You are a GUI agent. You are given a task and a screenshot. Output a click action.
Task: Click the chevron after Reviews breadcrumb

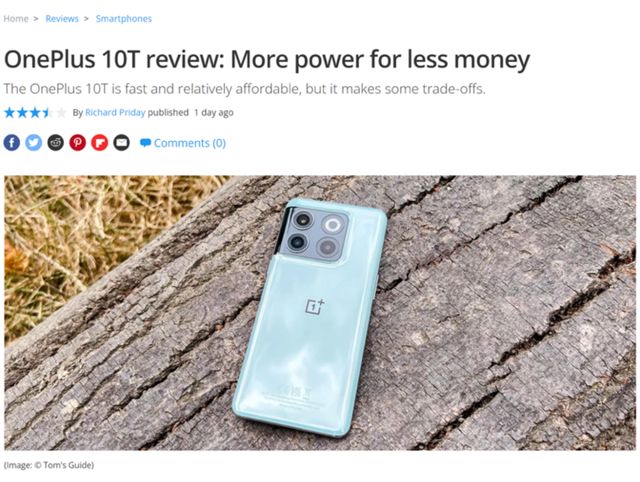pos(86,19)
